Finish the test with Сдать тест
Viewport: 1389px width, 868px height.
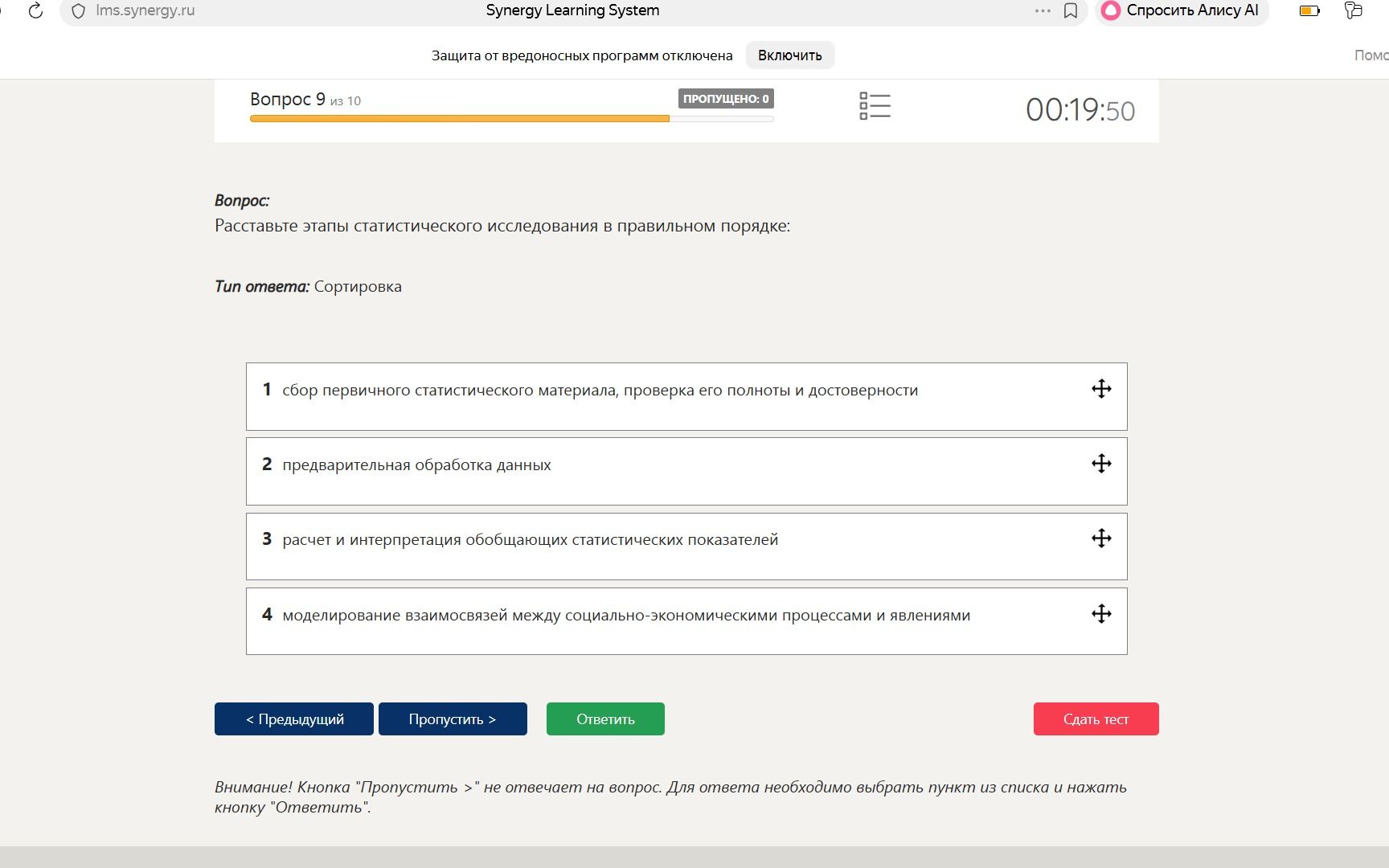[1096, 719]
